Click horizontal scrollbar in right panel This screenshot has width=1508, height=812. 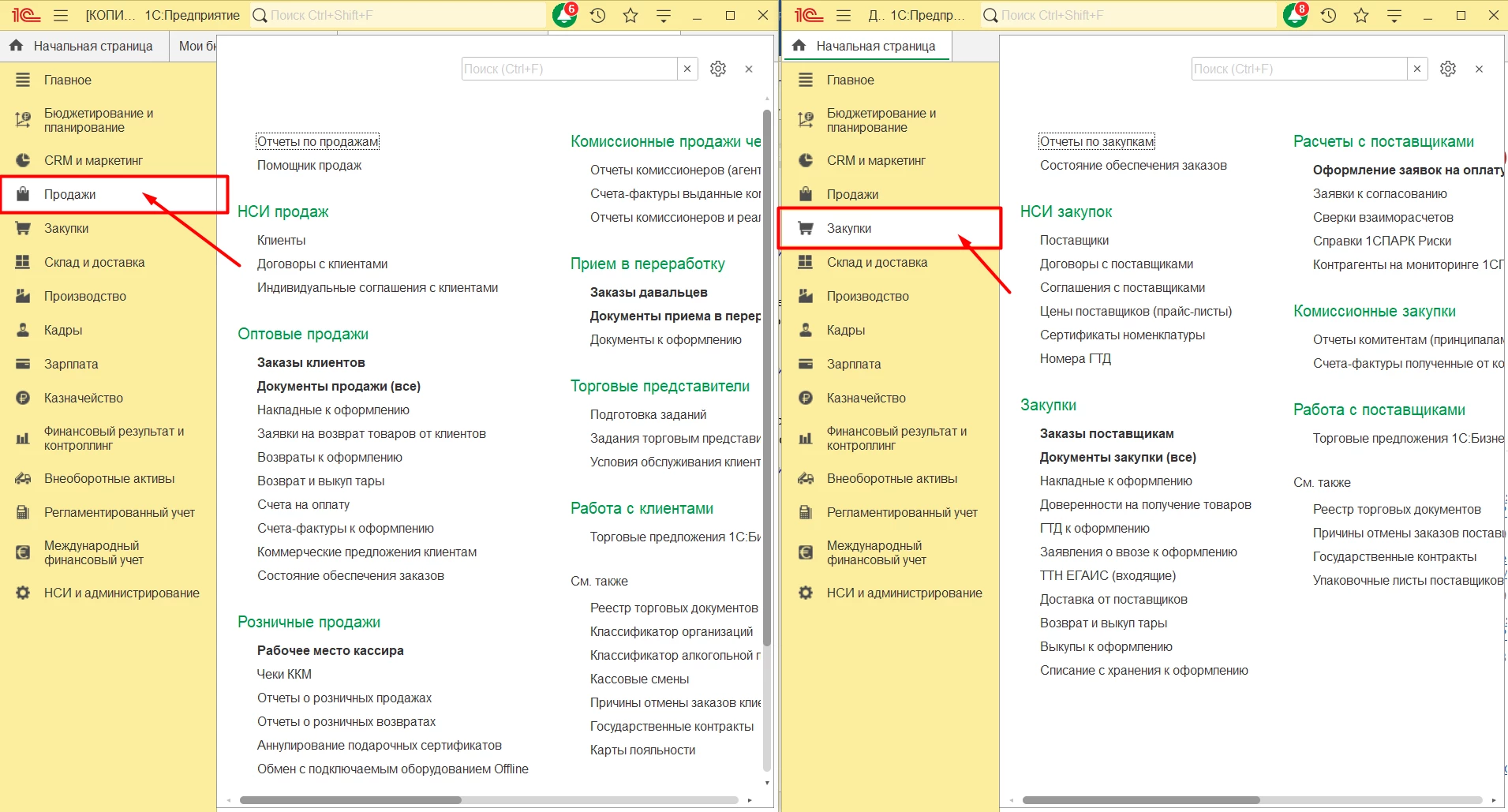tap(1141, 799)
